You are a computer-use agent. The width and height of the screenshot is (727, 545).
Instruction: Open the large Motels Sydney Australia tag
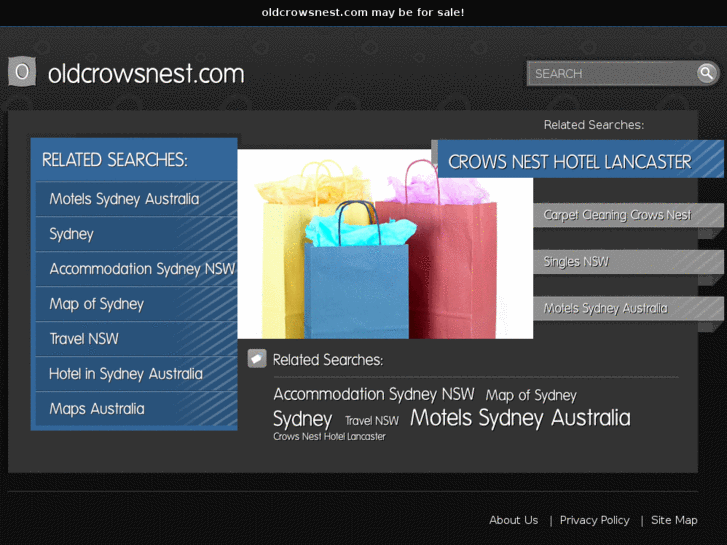(x=520, y=418)
